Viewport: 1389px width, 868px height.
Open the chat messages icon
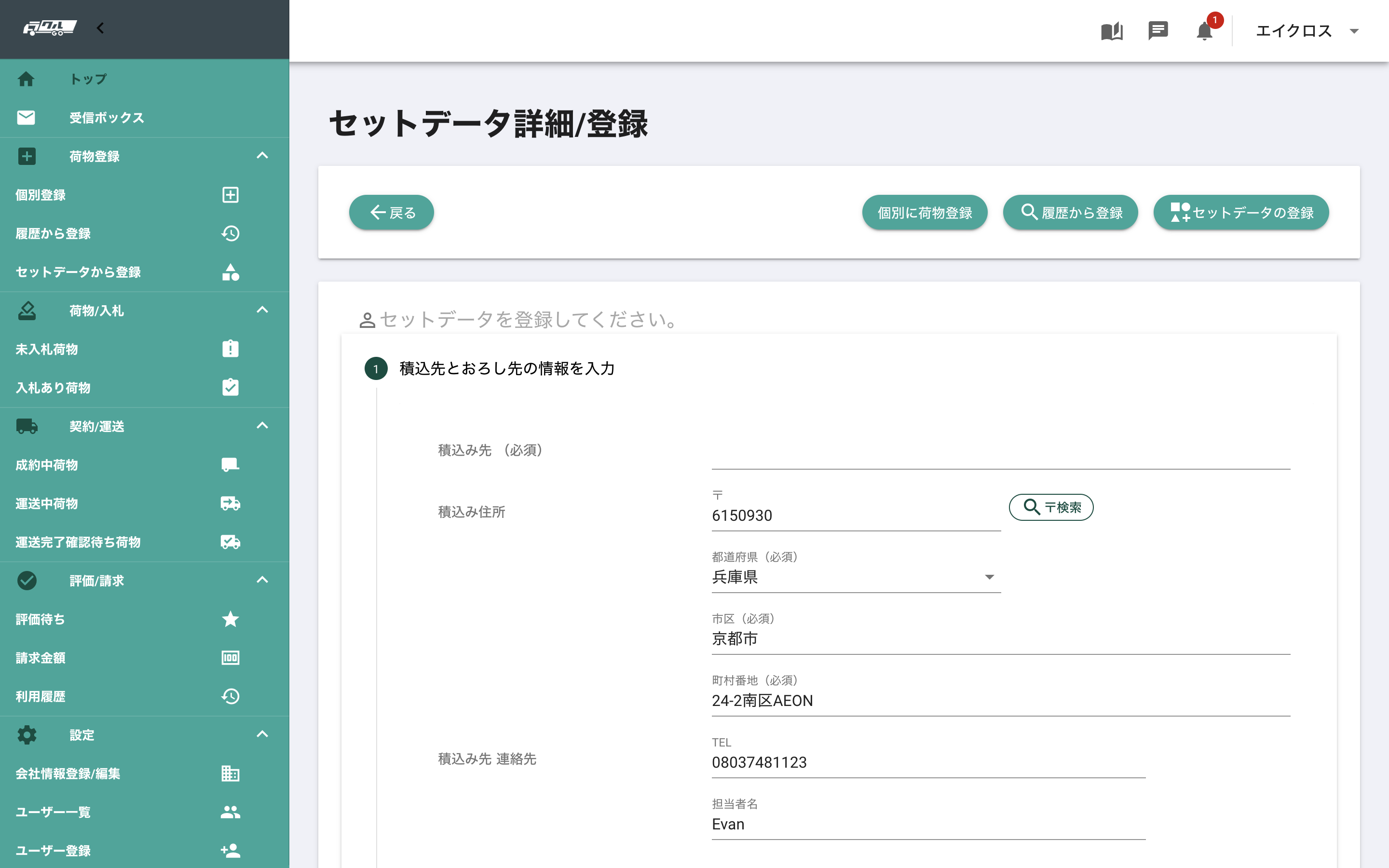tap(1157, 30)
